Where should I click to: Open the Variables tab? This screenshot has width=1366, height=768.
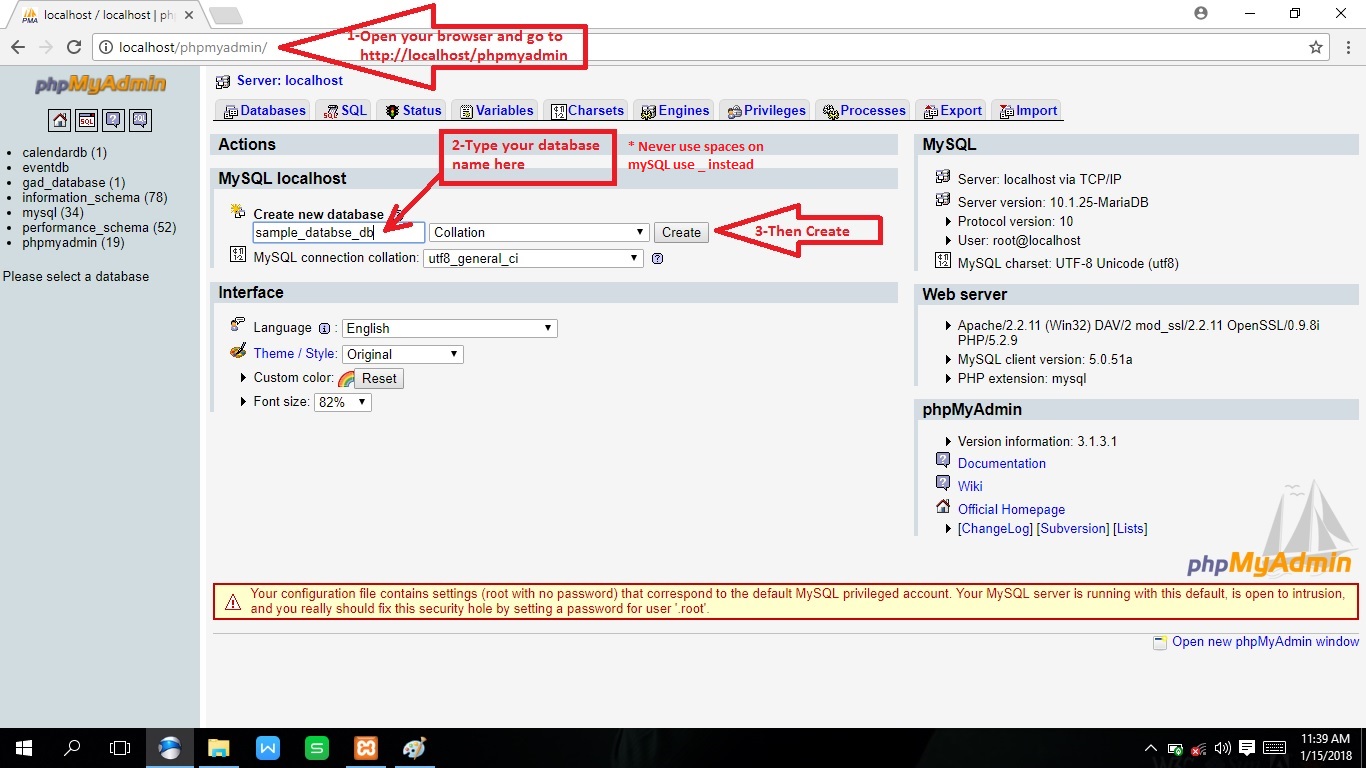click(496, 111)
